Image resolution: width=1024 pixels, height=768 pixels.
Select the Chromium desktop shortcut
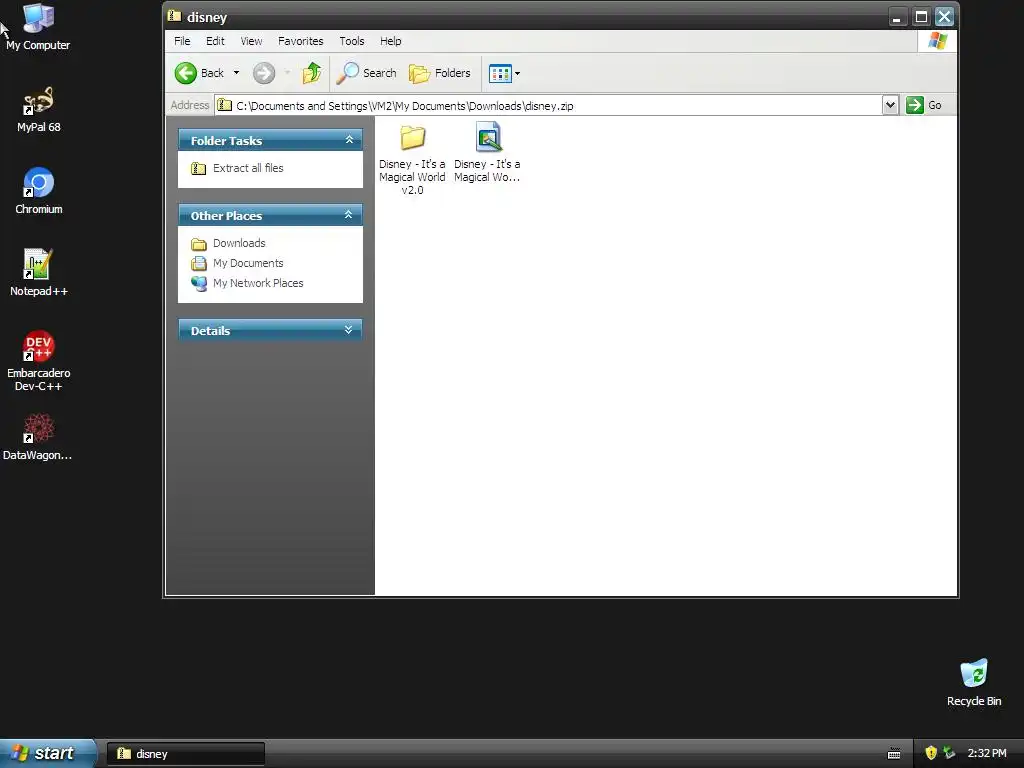tap(39, 191)
